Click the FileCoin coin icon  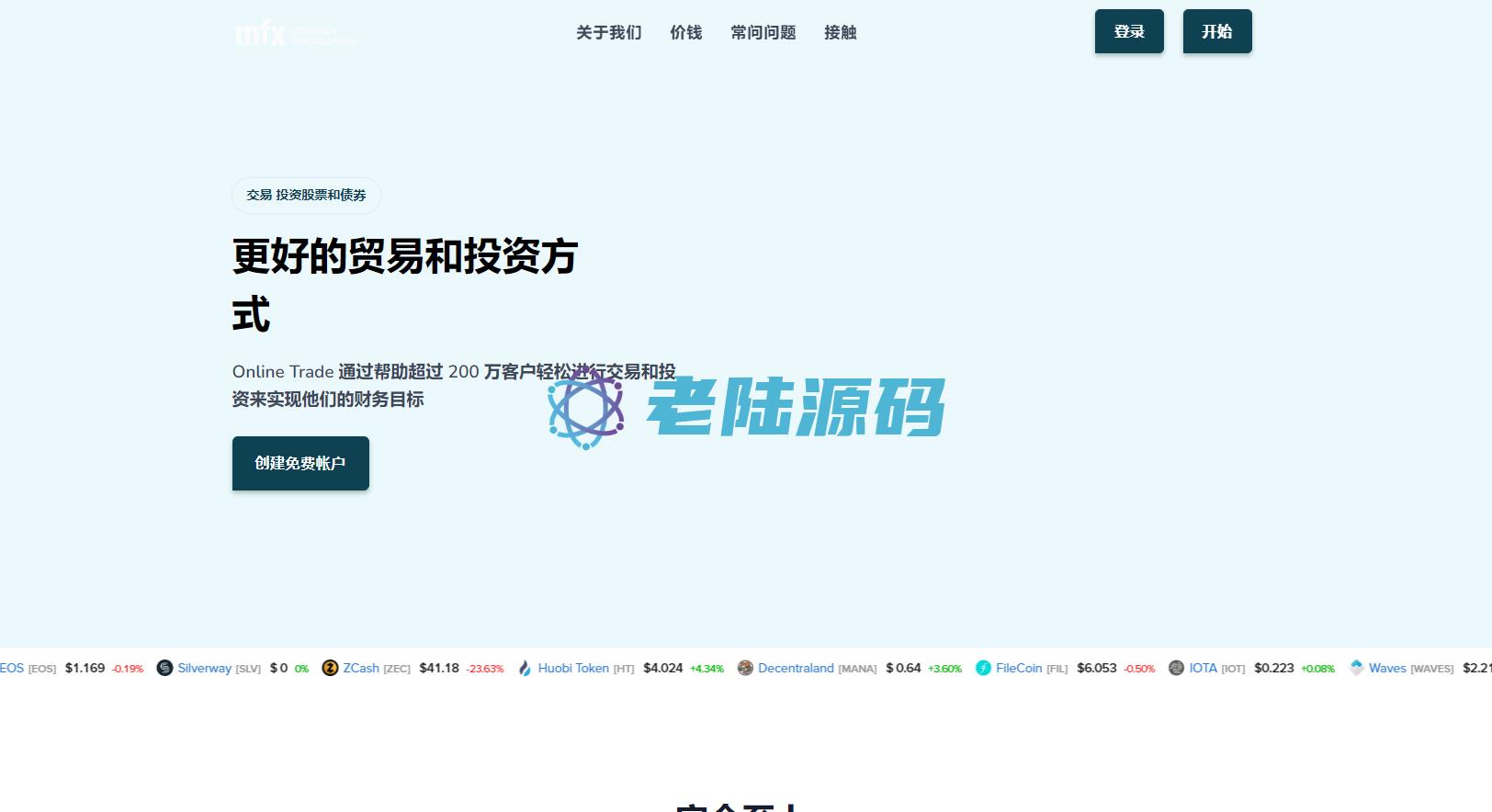(x=983, y=668)
